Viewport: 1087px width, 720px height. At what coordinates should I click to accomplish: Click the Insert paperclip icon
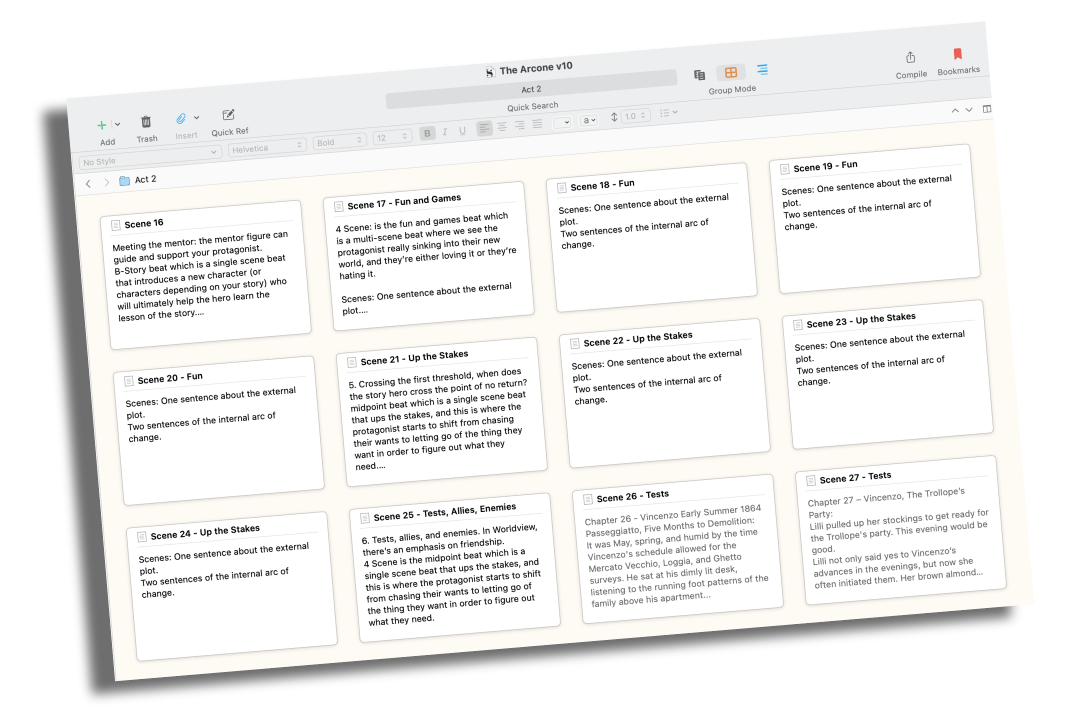pos(181,118)
